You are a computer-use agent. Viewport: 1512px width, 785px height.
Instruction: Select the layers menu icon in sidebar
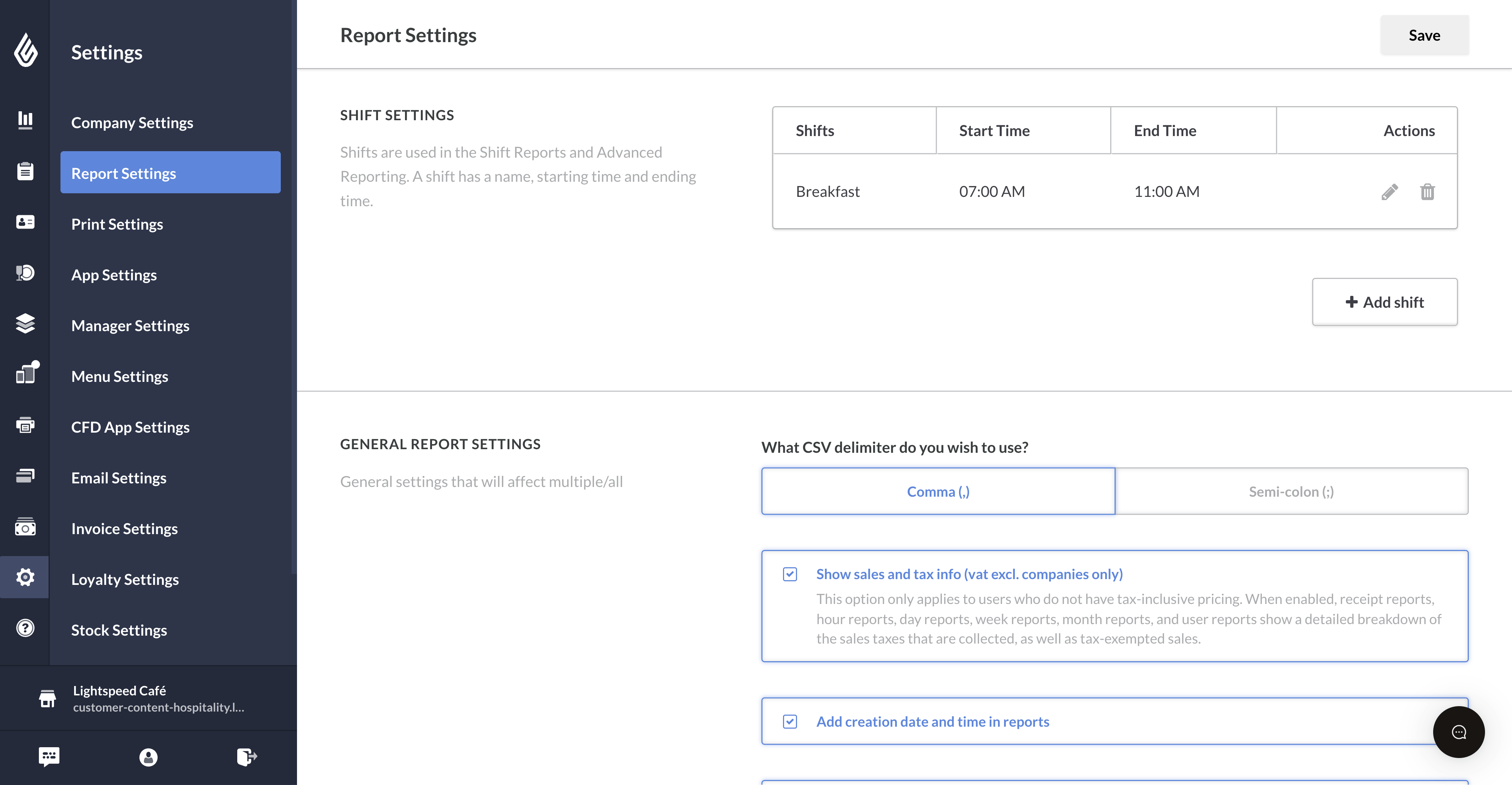[x=24, y=324]
